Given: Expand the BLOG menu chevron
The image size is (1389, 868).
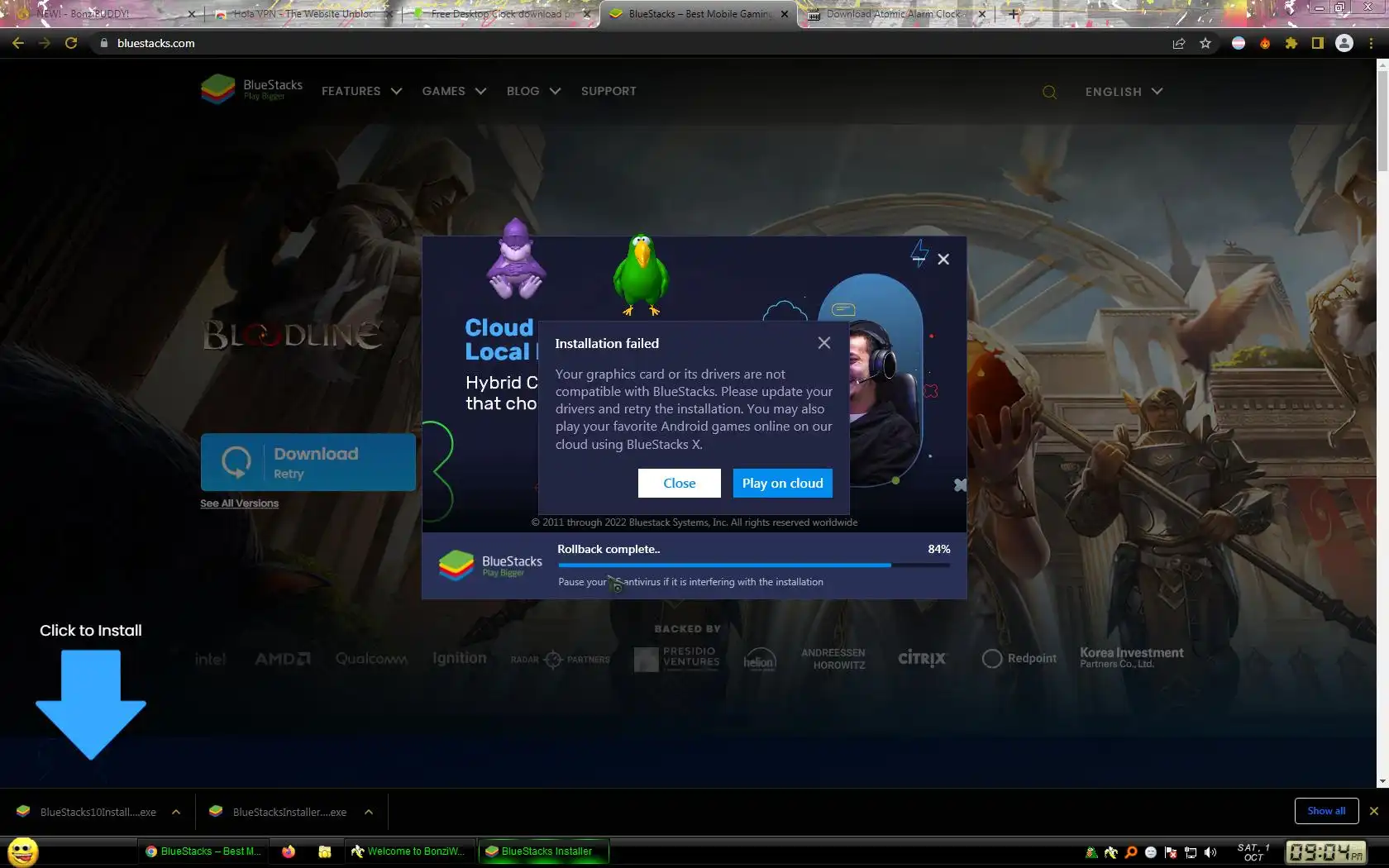Looking at the screenshot, I should [x=555, y=91].
